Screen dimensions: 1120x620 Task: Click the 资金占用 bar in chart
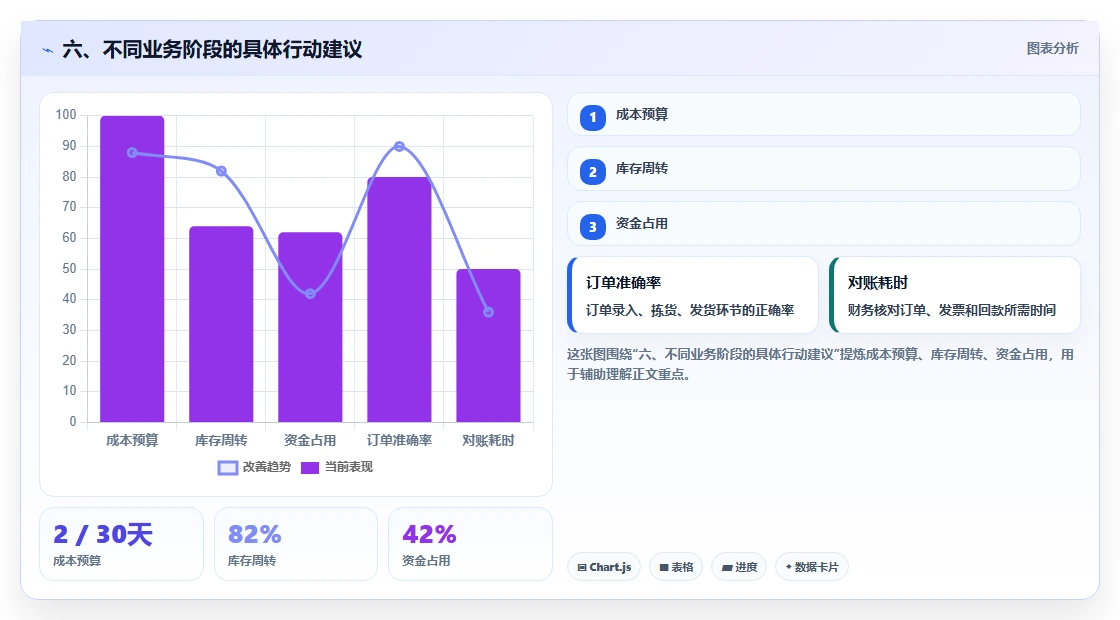[x=310, y=327]
